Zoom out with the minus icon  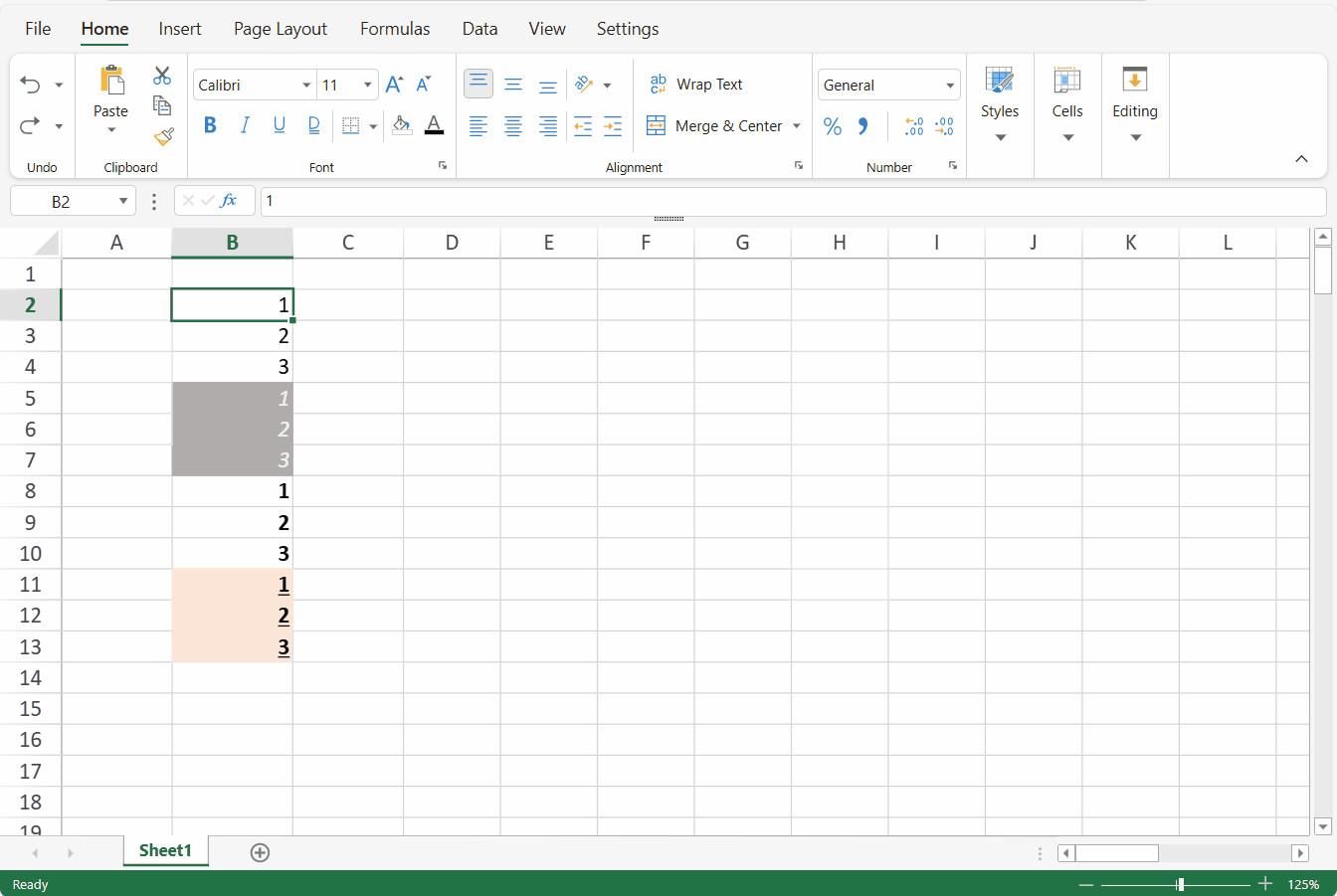[1086, 884]
